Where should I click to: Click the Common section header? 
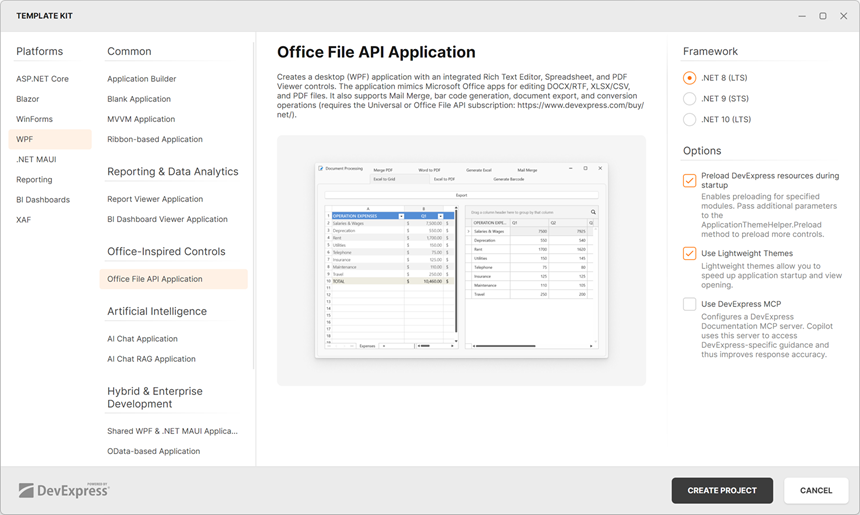(129, 52)
